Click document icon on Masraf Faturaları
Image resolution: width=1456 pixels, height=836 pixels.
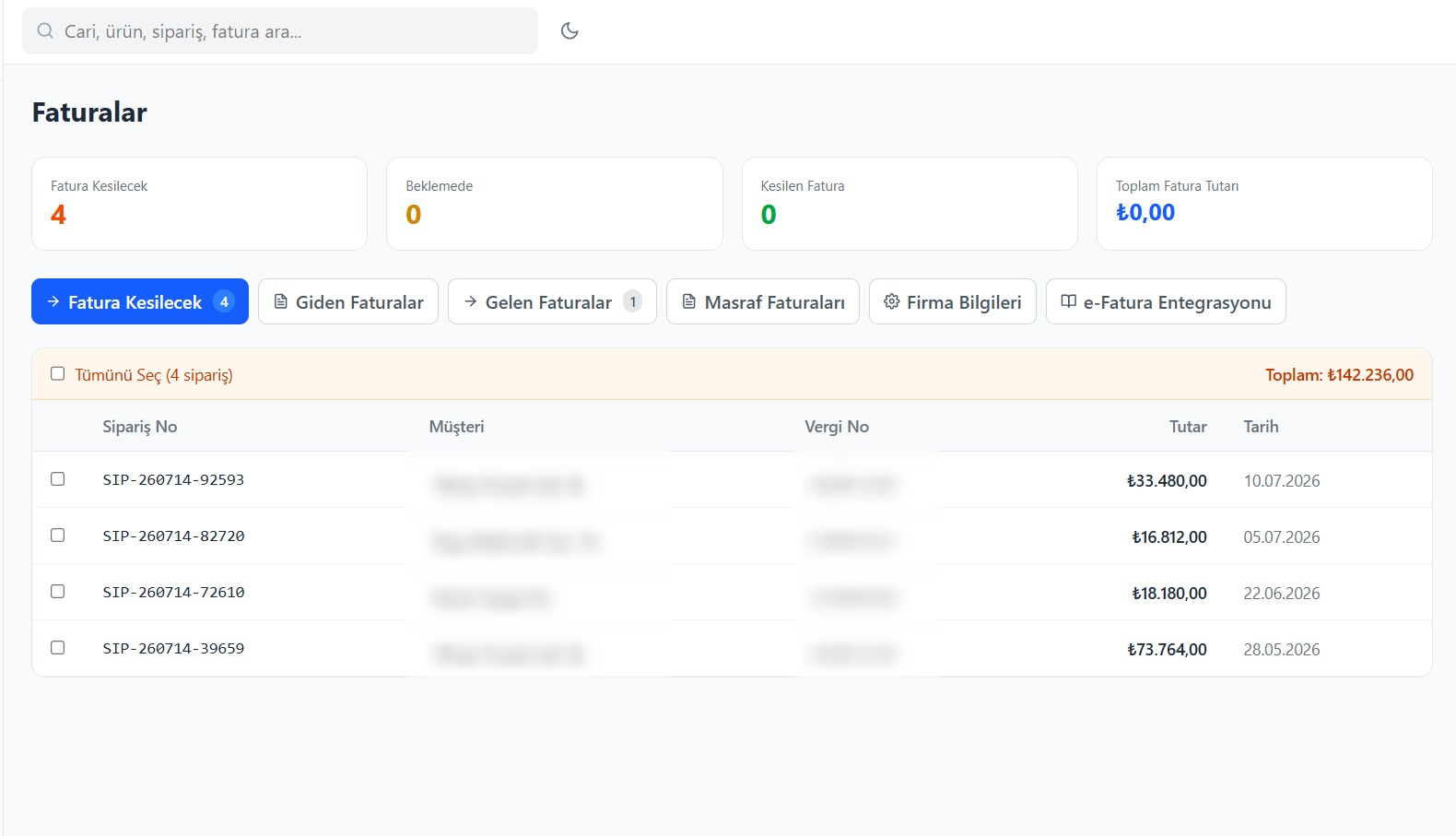tap(689, 301)
